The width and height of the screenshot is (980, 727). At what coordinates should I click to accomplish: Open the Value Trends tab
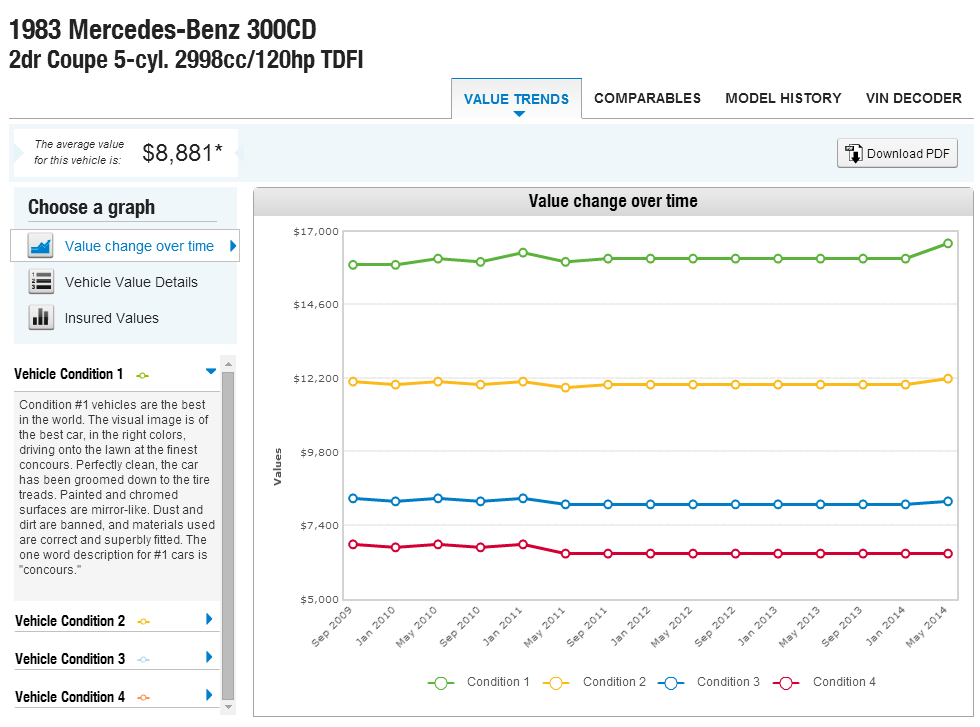point(516,99)
